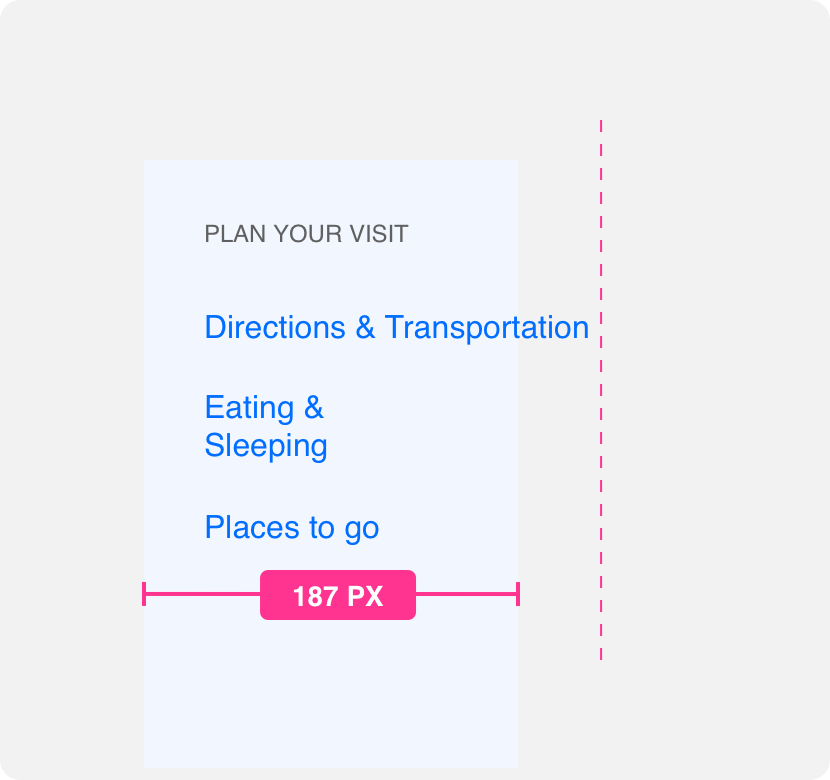Select the right end cap of measurement line
This screenshot has width=830, height=780.
tap(518, 594)
